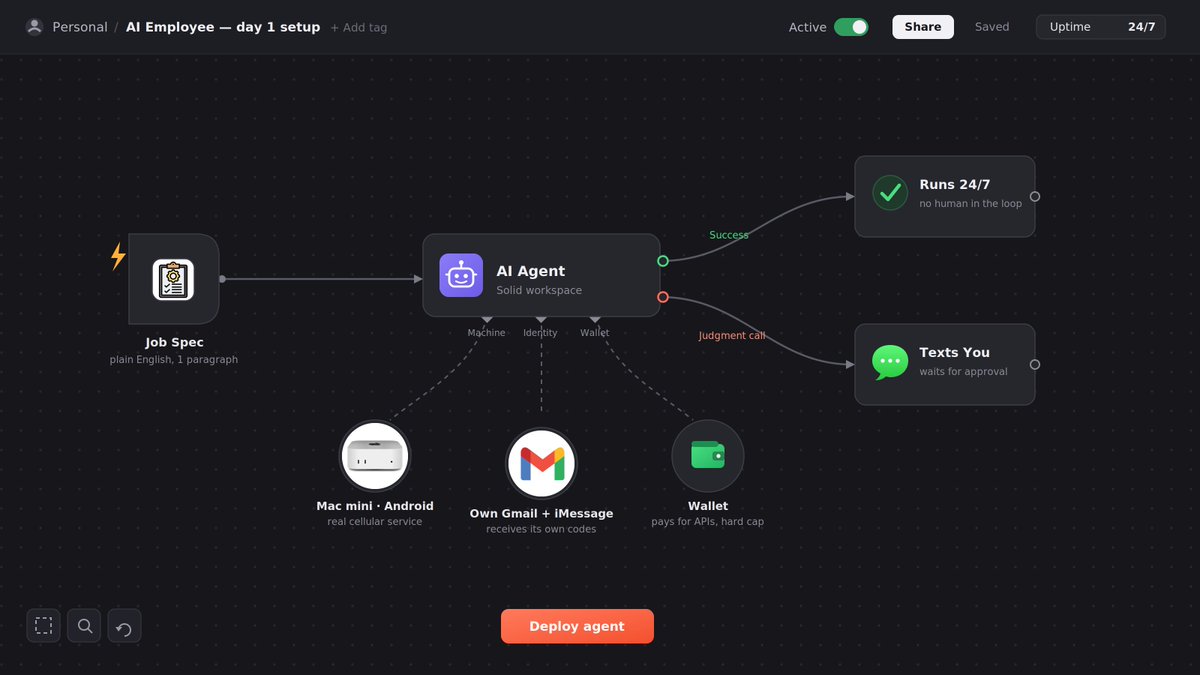Click the Job Spec output connector dot
The height and width of the screenshot is (675, 1200).
[222, 279]
